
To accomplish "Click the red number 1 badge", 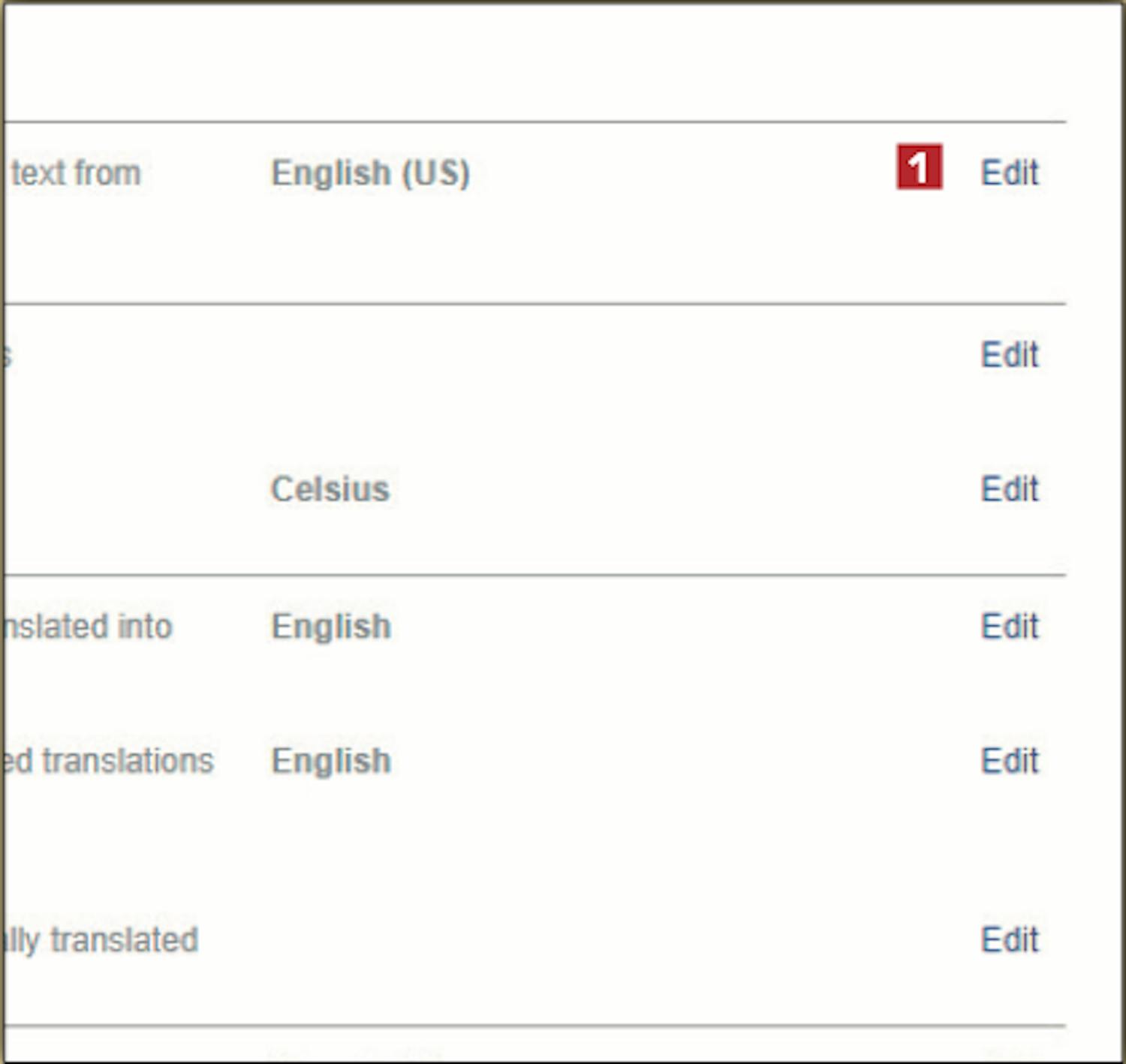I will pyautogui.click(x=919, y=167).
